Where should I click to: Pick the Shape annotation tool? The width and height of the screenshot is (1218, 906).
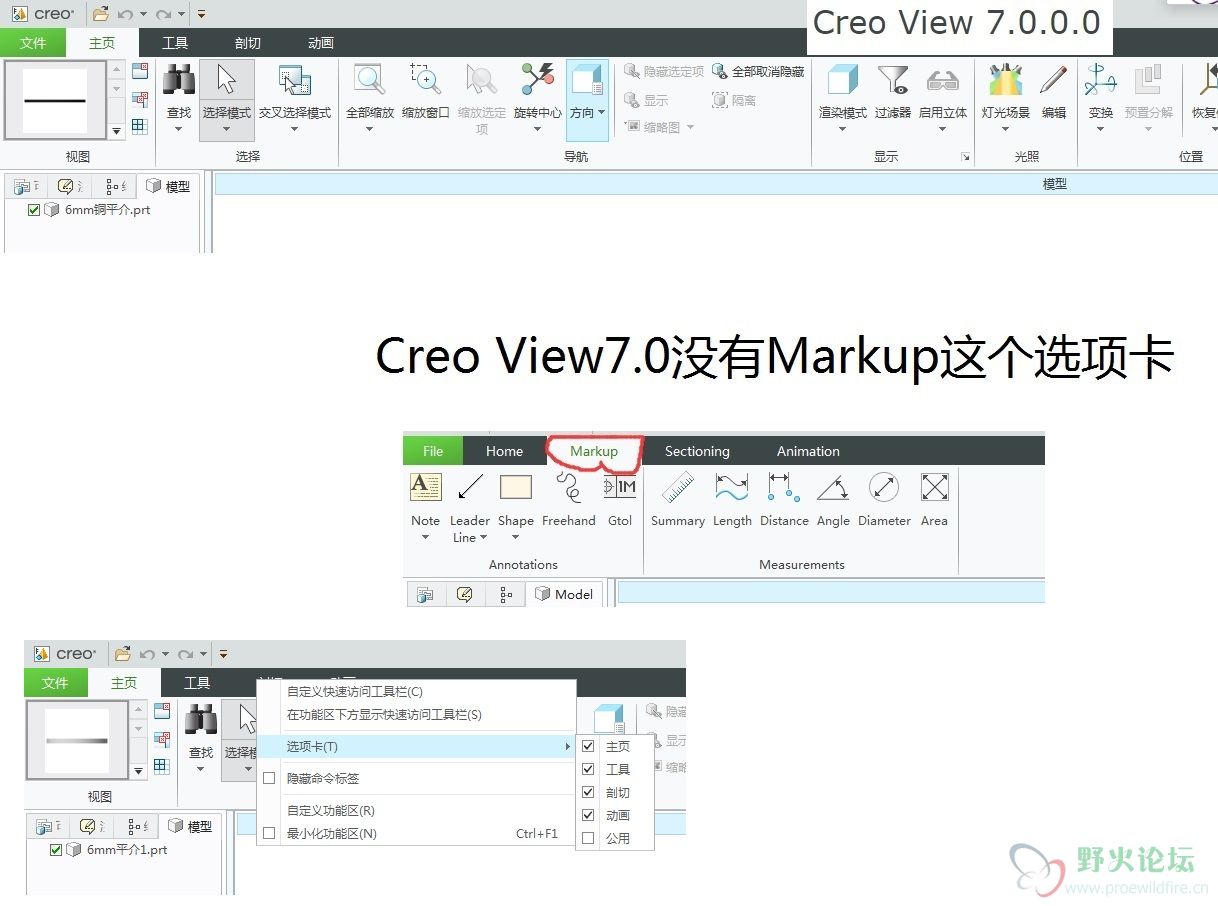click(x=516, y=488)
